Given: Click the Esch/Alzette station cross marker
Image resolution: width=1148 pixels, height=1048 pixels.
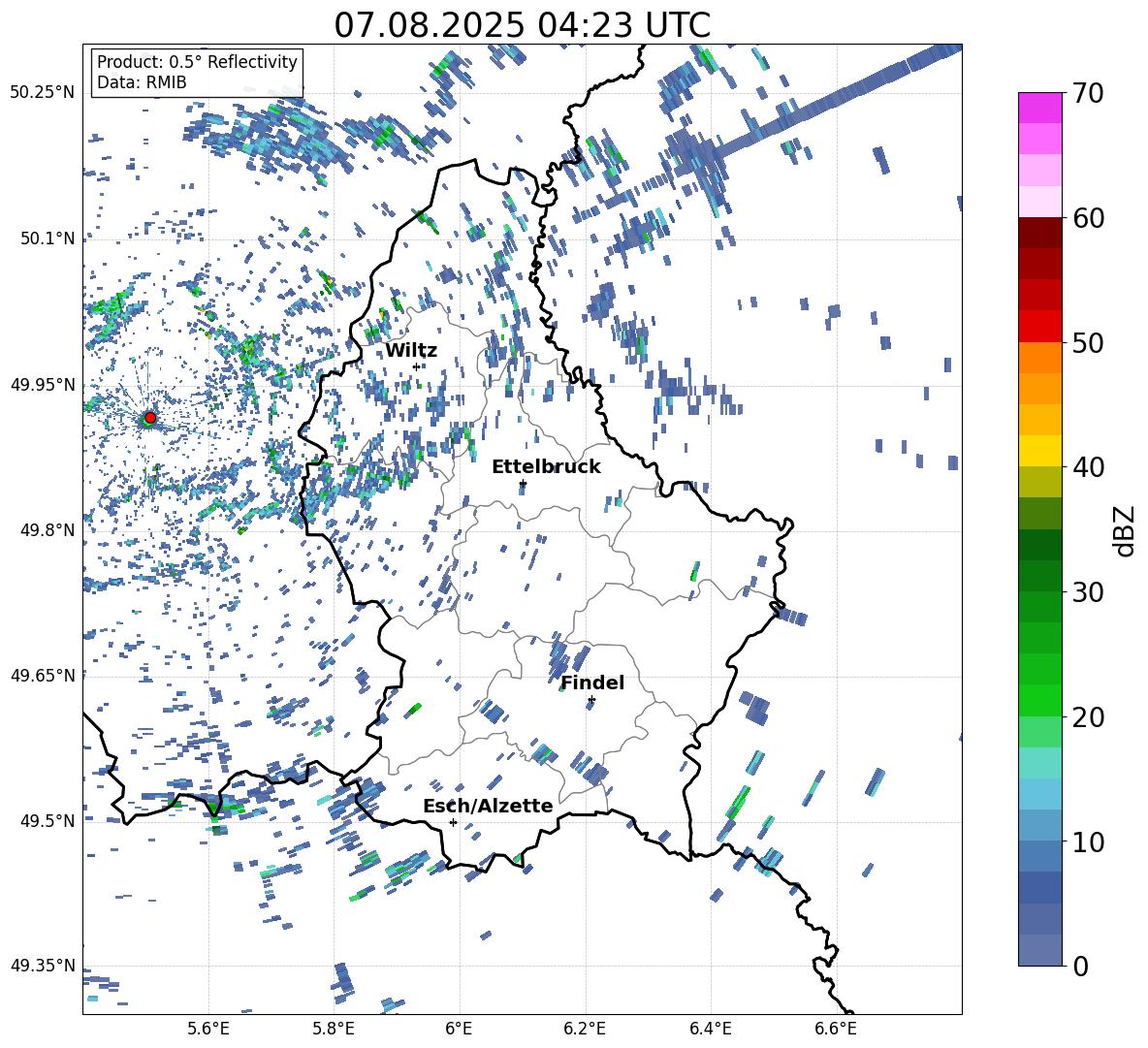Looking at the screenshot, I should [x=453, y=822].
